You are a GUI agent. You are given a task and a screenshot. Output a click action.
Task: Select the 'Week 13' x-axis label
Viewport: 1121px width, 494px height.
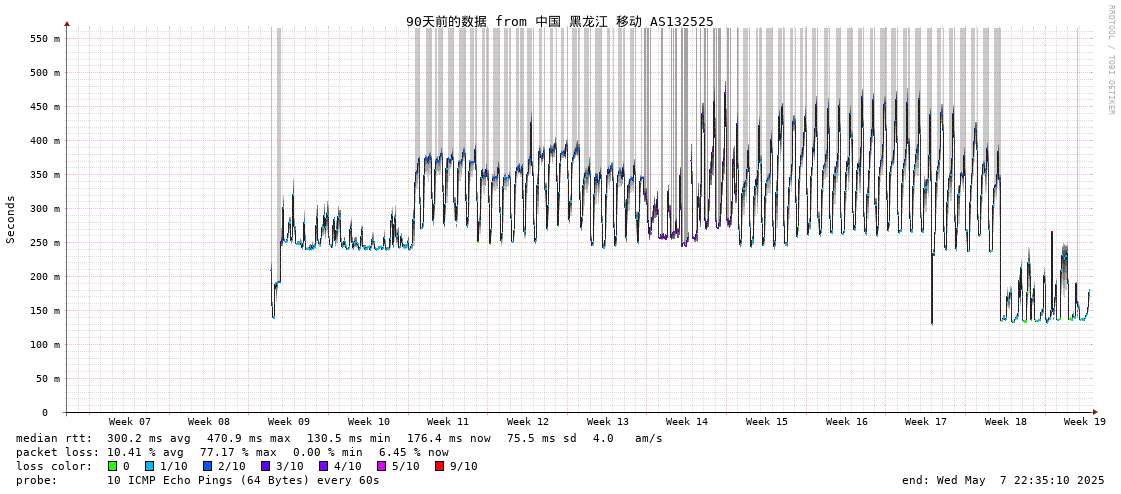[x=608, y=422]
